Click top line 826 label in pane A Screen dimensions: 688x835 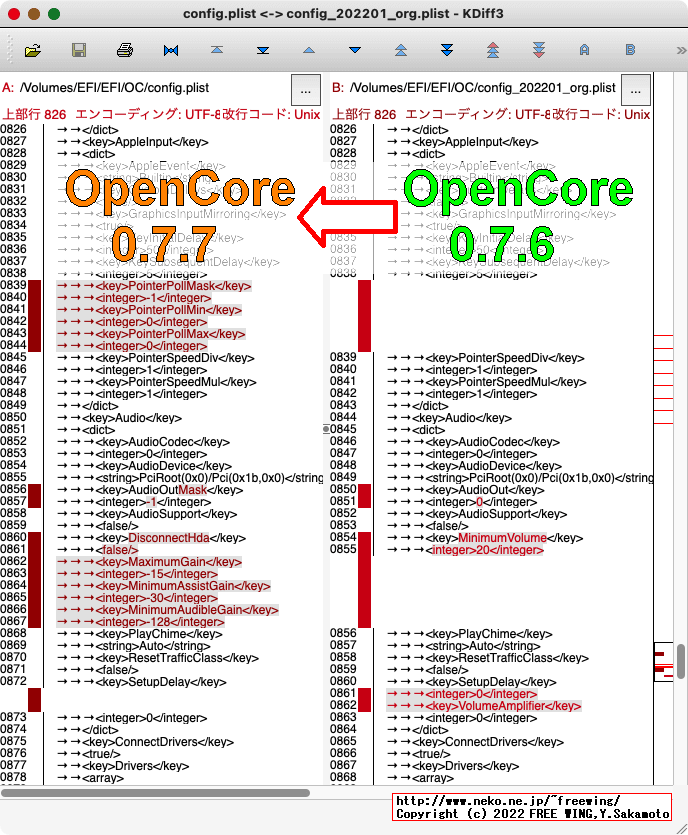click(34, 114)
